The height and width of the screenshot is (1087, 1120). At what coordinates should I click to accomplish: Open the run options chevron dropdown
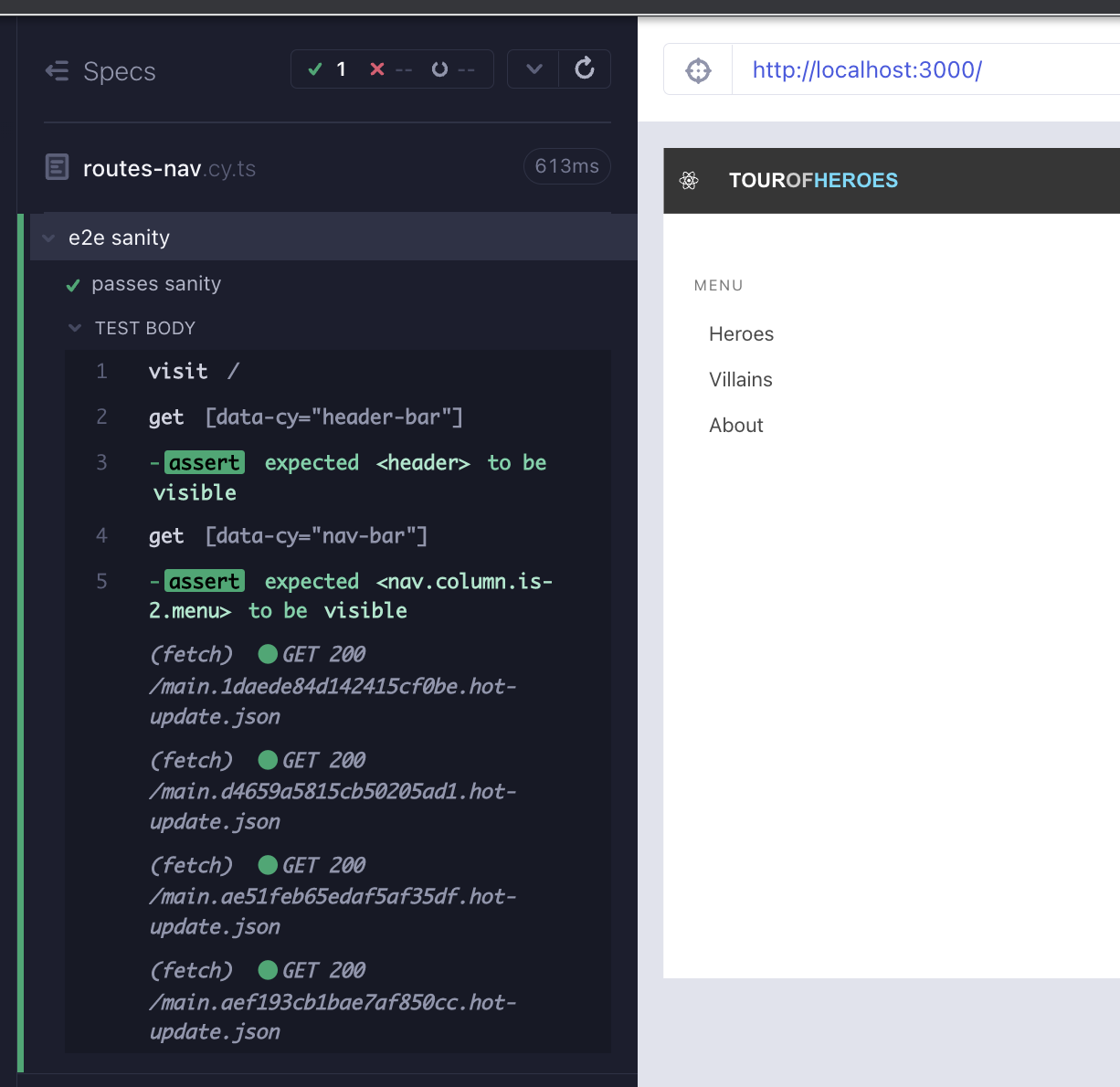coord(534,69)
